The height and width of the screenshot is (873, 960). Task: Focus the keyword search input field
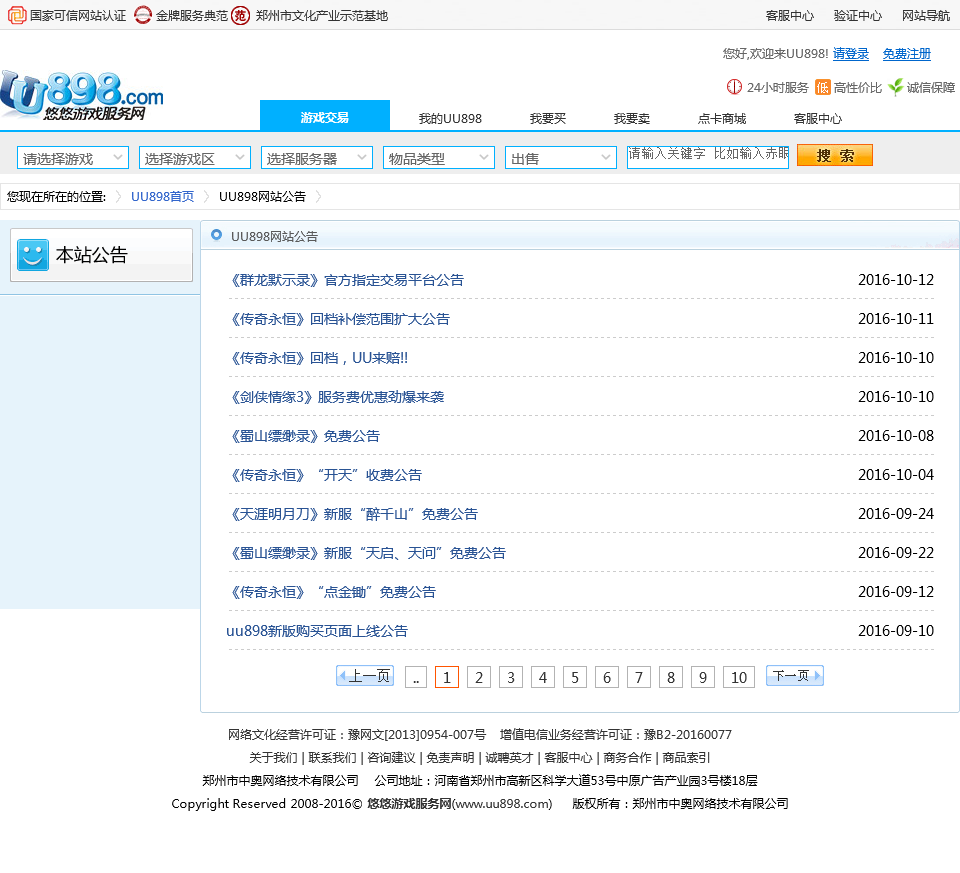tap(708, 156)
